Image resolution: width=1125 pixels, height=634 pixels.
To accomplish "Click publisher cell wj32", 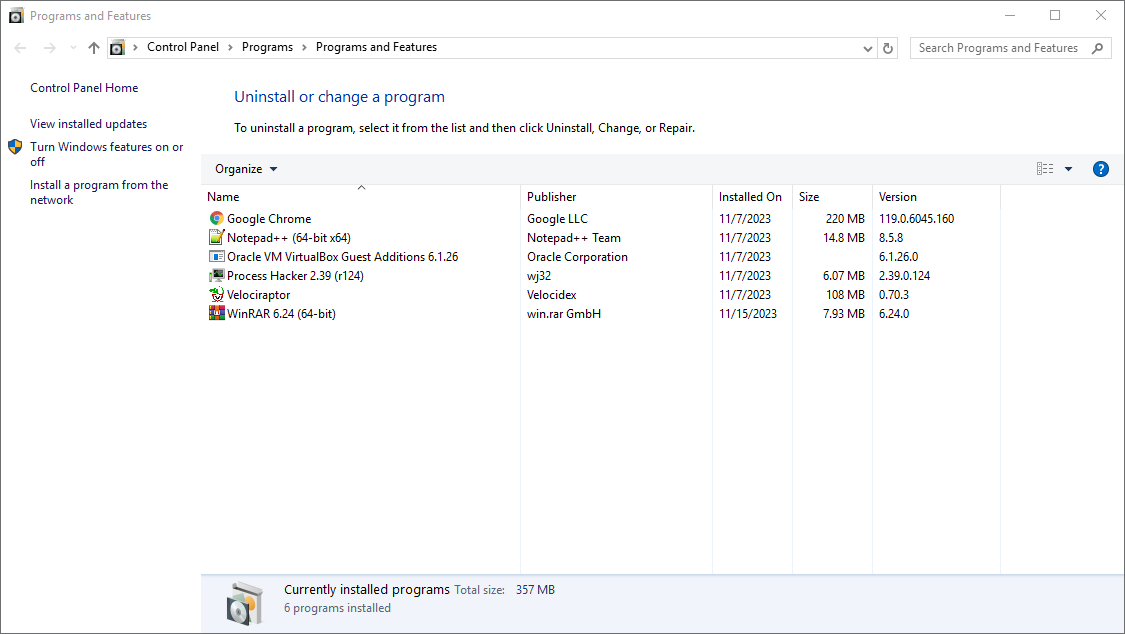I will pos(539,275).
